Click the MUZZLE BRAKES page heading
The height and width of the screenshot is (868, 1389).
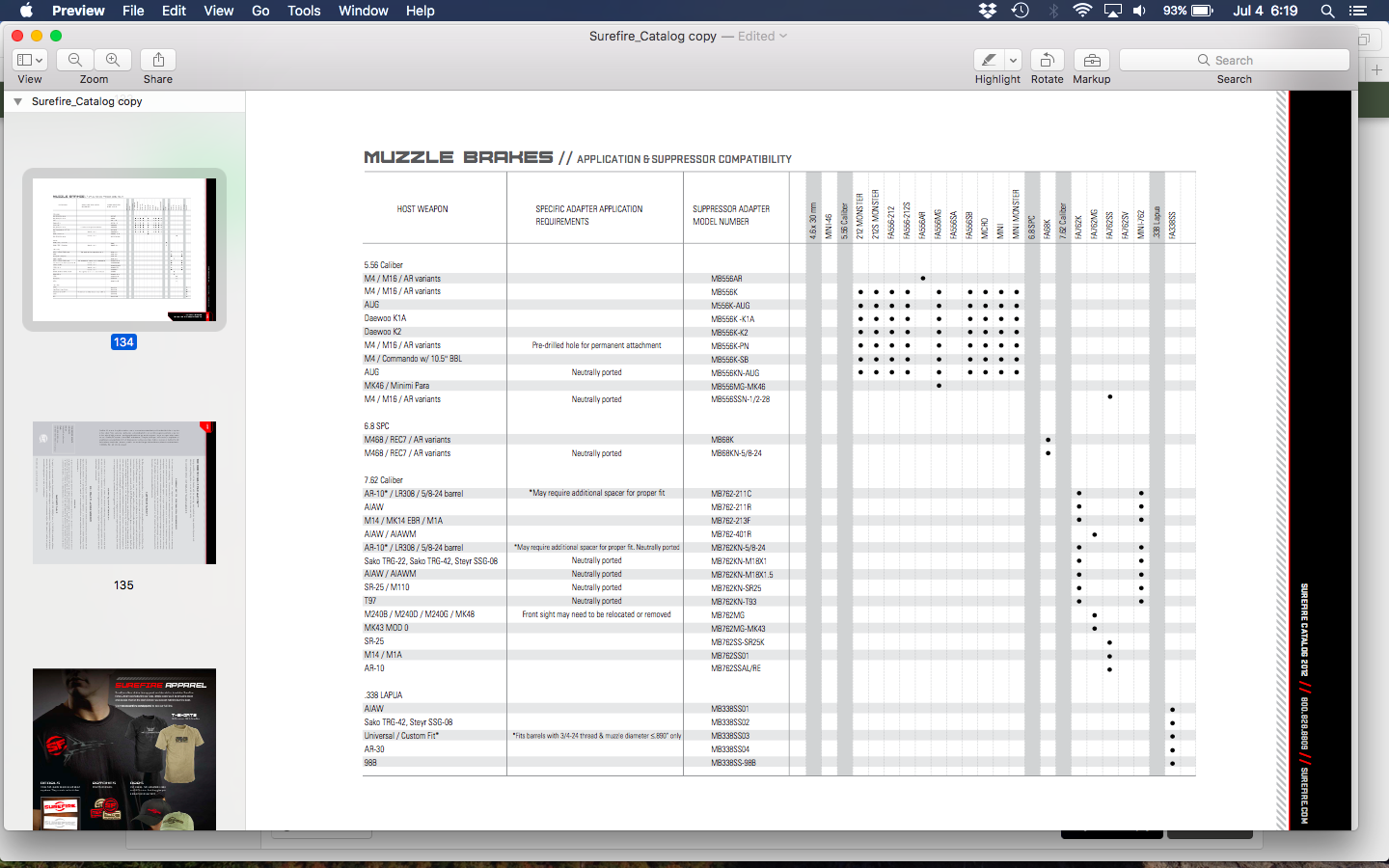point(458,157)
